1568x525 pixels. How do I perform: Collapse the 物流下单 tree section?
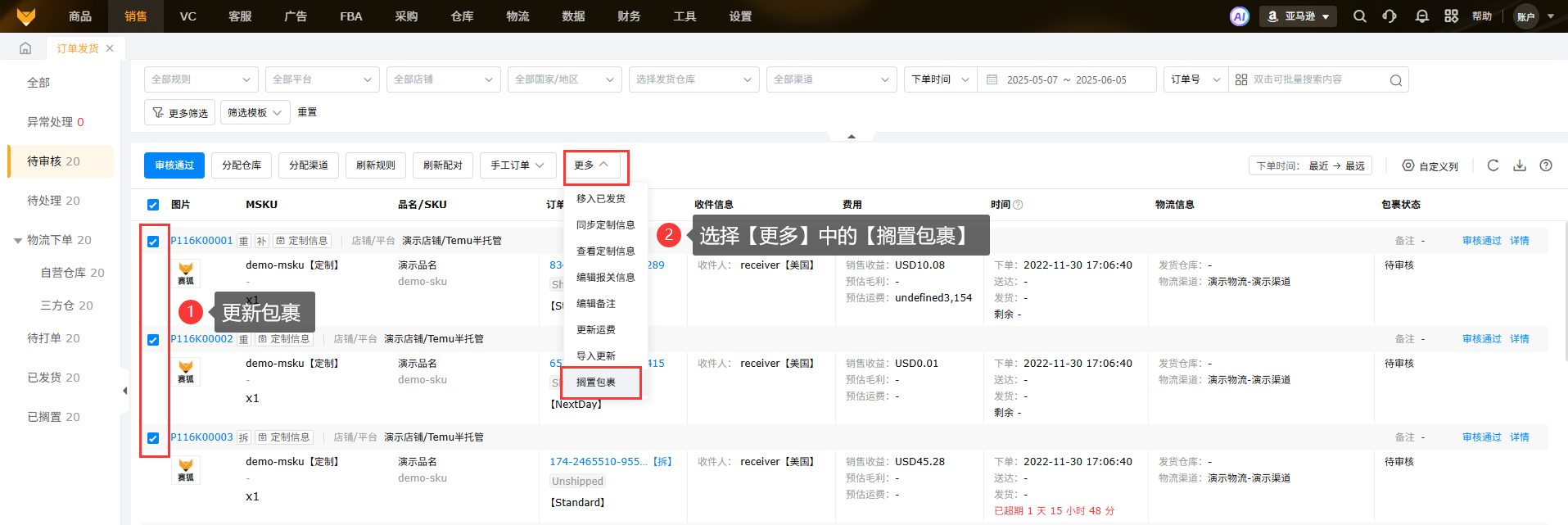(18, 241)
